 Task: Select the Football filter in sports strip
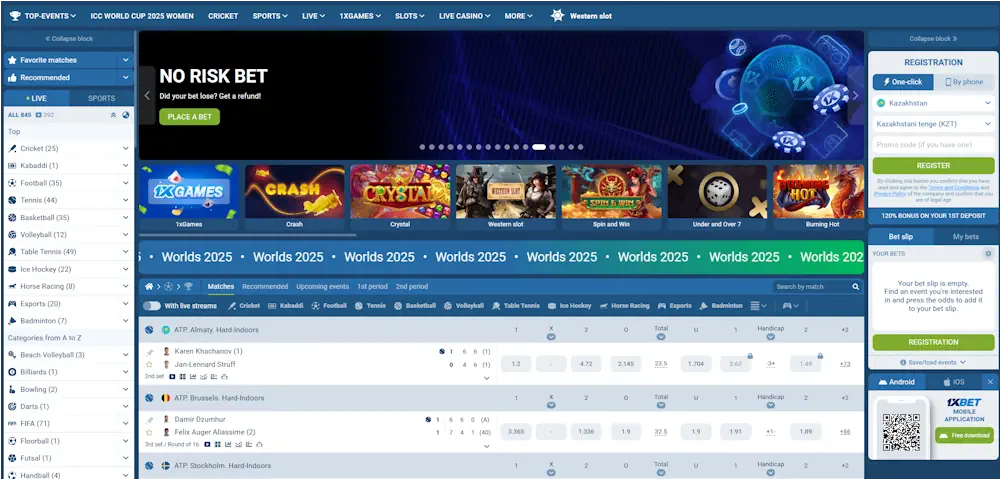point(329,306)
